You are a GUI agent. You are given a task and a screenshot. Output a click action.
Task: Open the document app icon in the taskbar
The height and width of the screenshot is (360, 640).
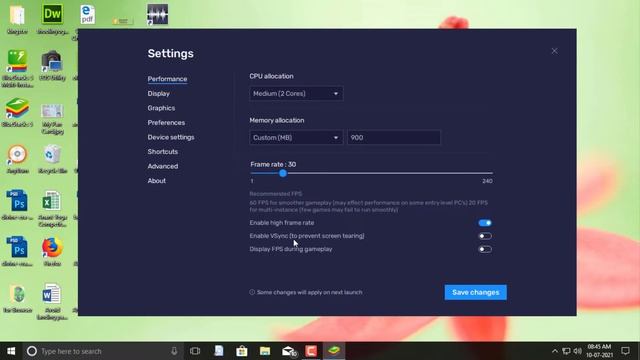[x=219, y=351]
